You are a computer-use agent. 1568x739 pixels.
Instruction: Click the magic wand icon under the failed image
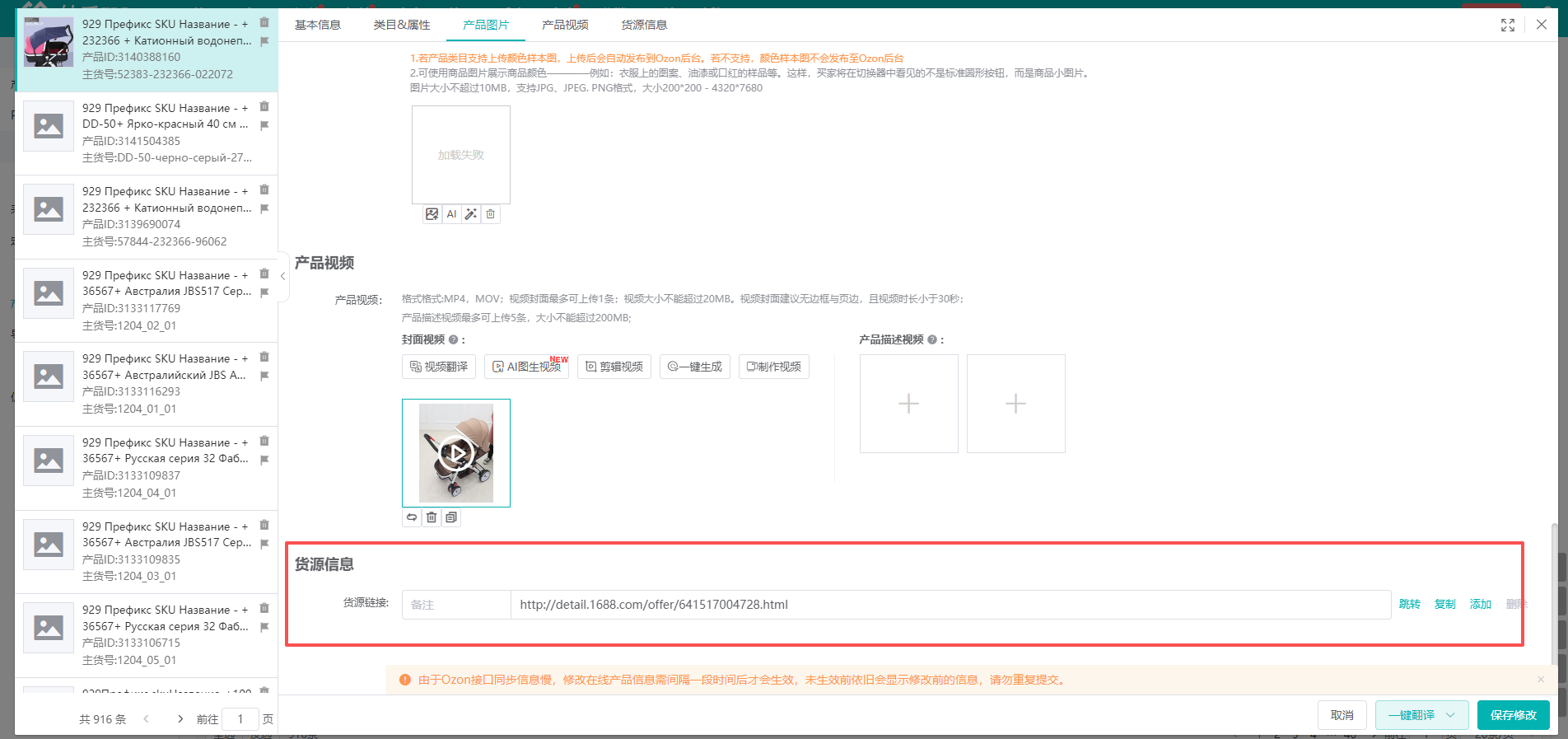(471, 214)
